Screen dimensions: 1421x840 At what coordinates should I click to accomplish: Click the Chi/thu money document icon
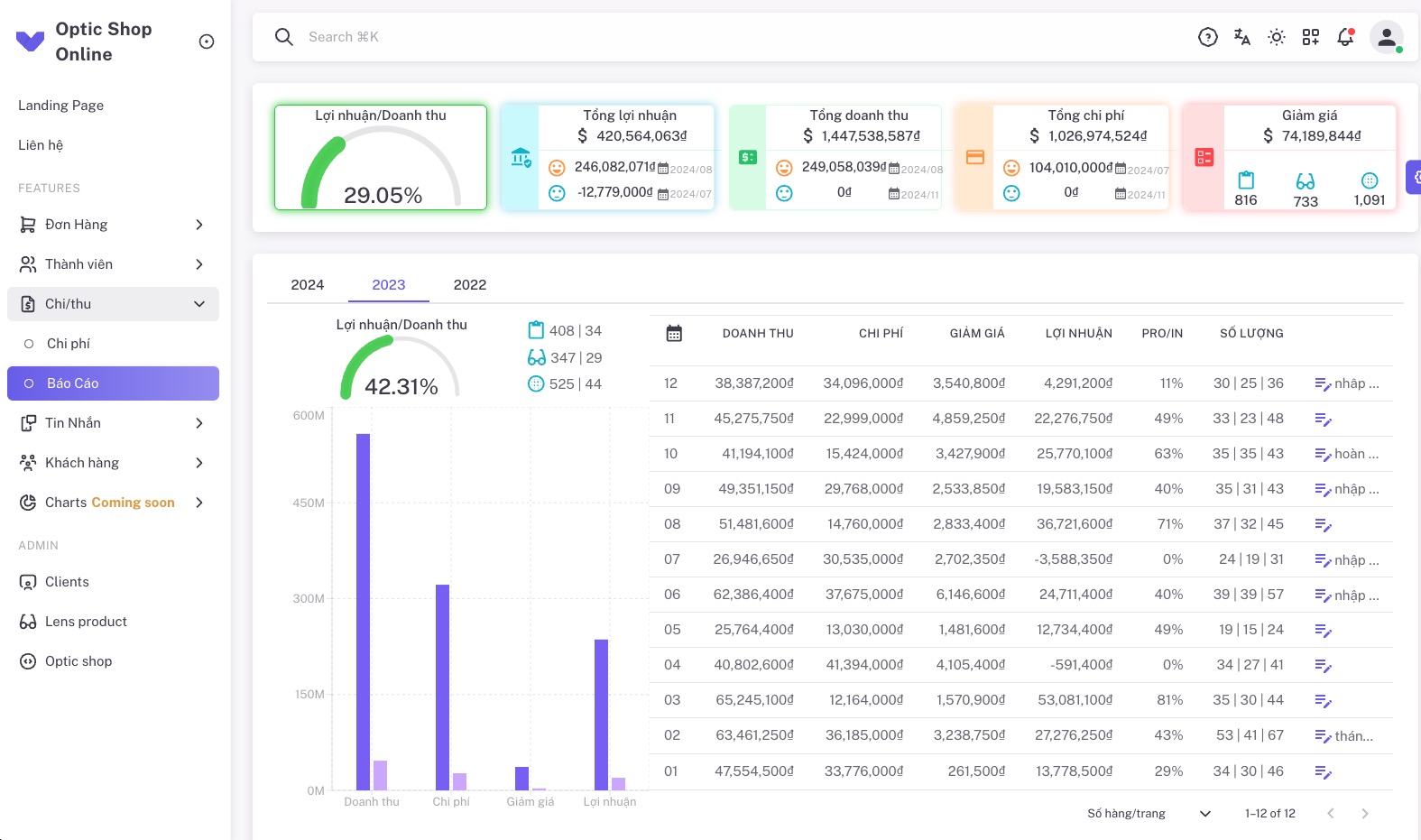click(x=28, y=304)
